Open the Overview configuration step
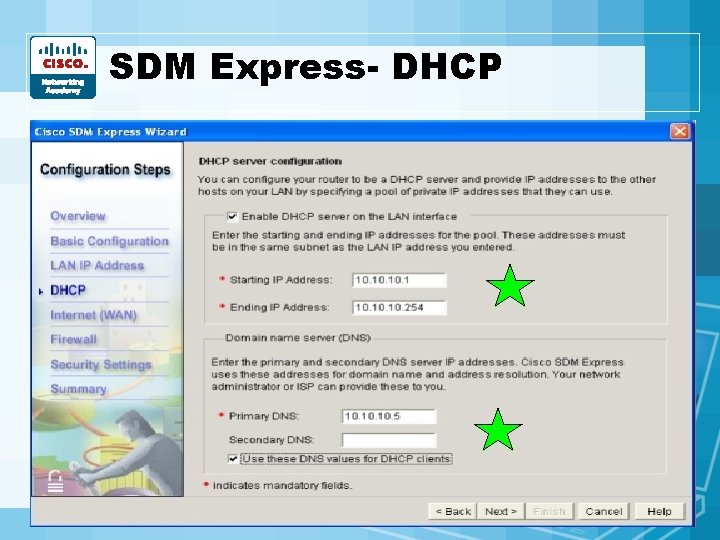The image size is (720, 540). [x=78, y=216]
